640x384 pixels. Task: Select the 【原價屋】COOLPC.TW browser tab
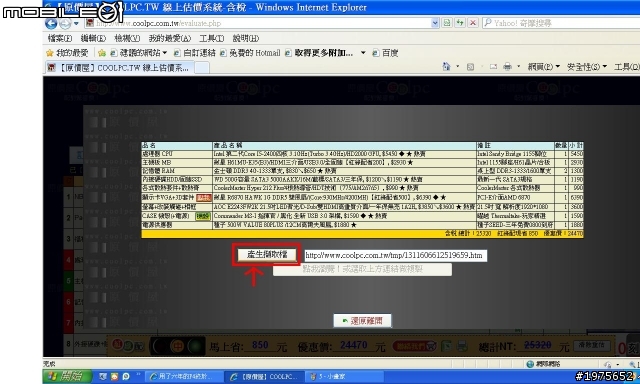click(119, 68)
